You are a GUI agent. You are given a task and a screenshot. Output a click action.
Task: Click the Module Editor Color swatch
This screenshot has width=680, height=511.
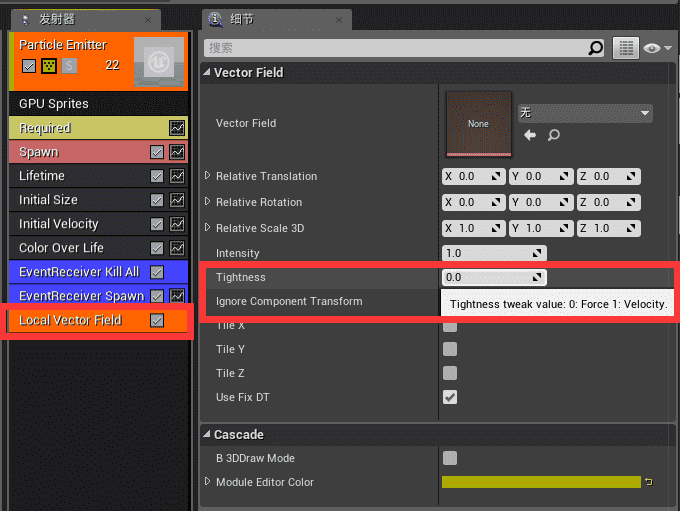click(540, 482)
